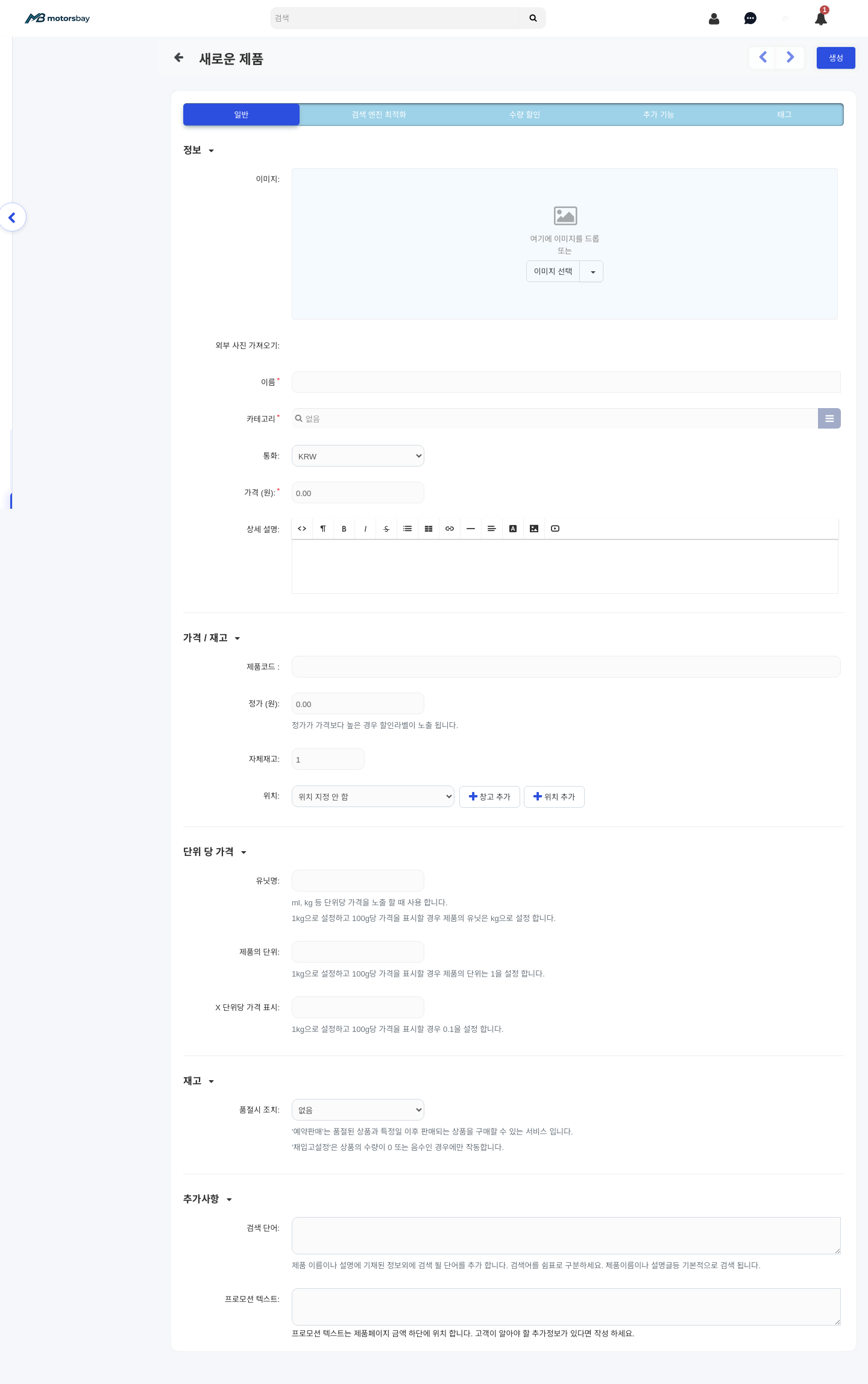
Task: Switch to the 수량 할인 tab
Action: [525, 115]
